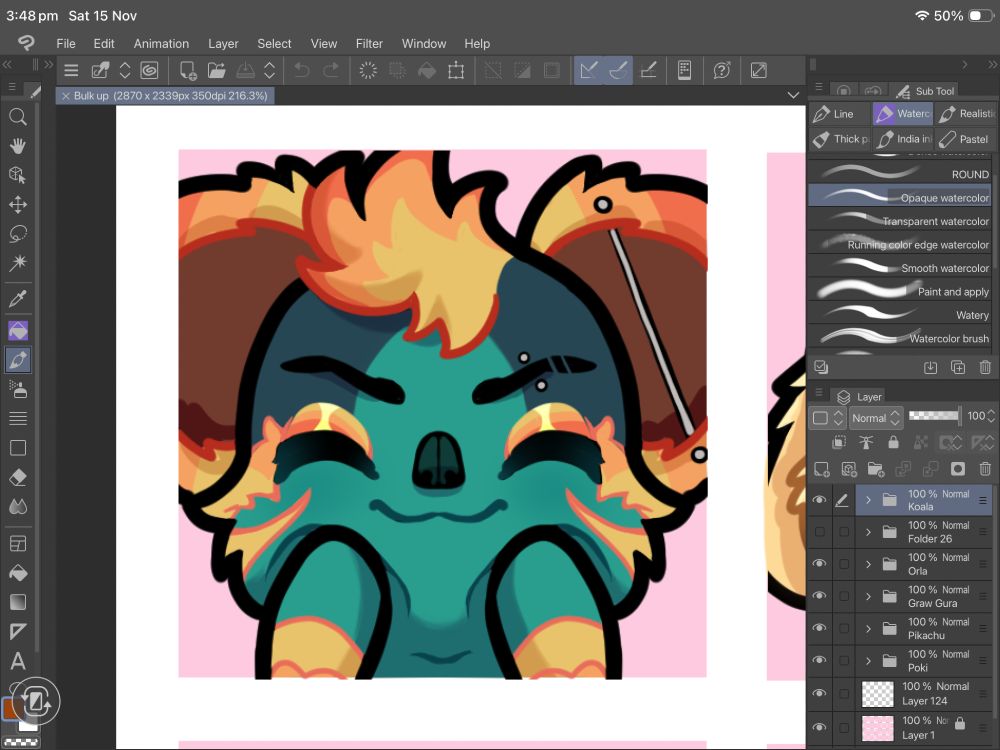Expand the Pikachu folder
This screenshot has width=1000, height=750.
[x=868, y=628]
